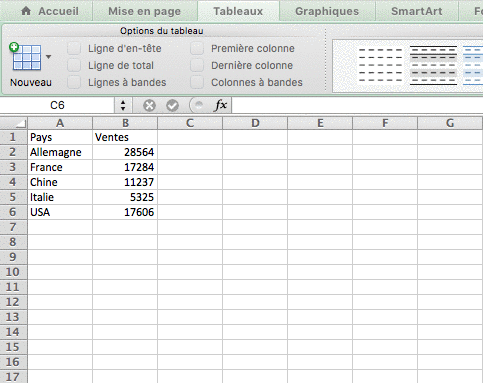The height and width of the screenshot is (383, 483).
Task: Click the cell with value 11237
Action: 125,182
